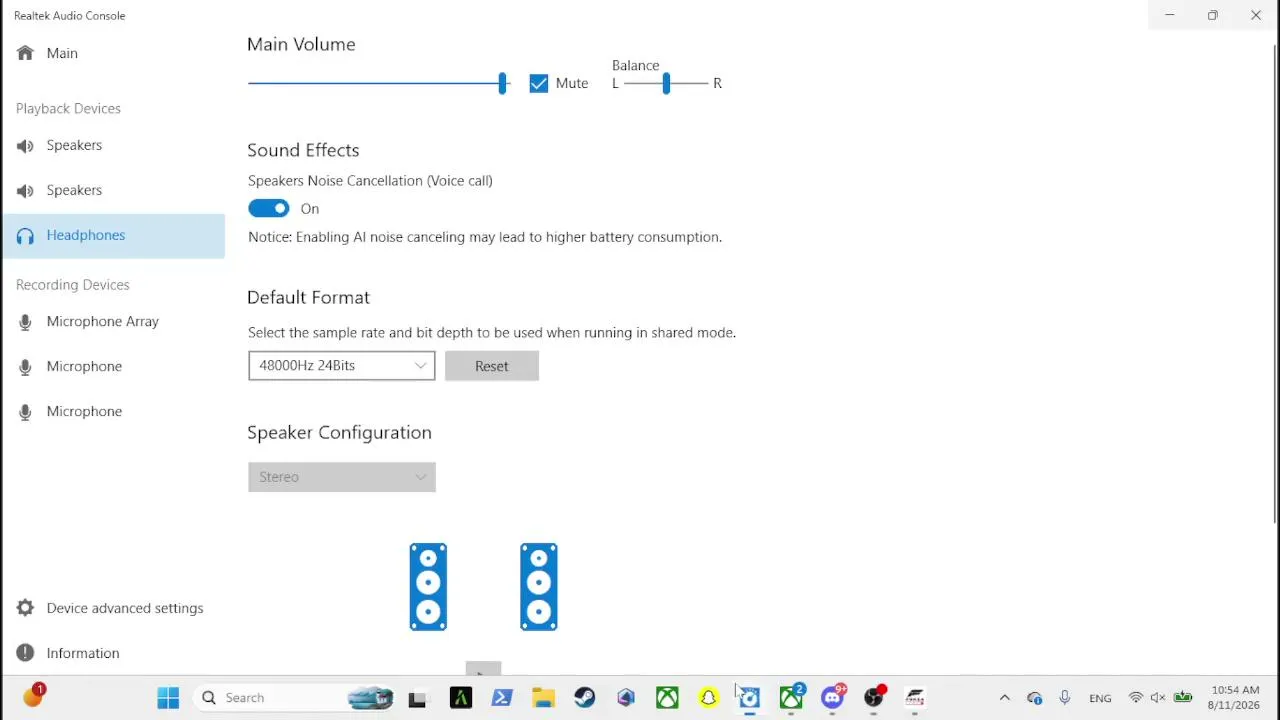Click the 'Recording Devices' heading
1280x720 pixels.
click(73, 285)
